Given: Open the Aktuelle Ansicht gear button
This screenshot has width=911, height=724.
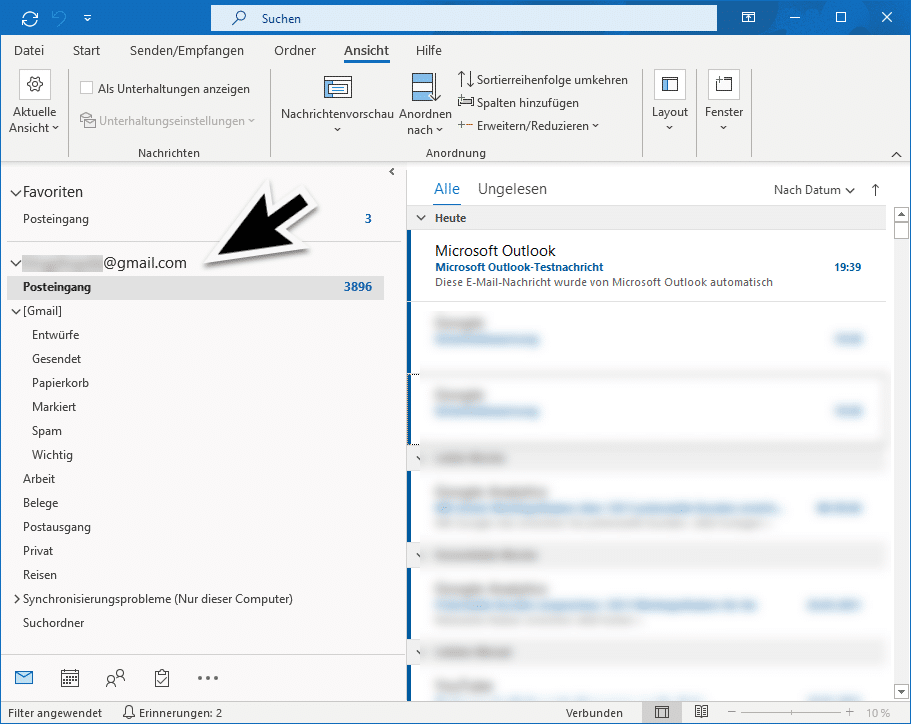Looking at the screenshot, I should coord(34,102).
